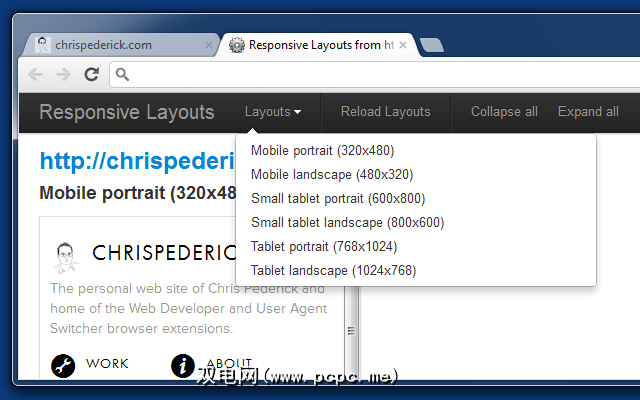Image resolution: width=640 pixels, height=400 pixels.
Task: Click Reload Layouts in the navbar
Action: tap(386, 111)
